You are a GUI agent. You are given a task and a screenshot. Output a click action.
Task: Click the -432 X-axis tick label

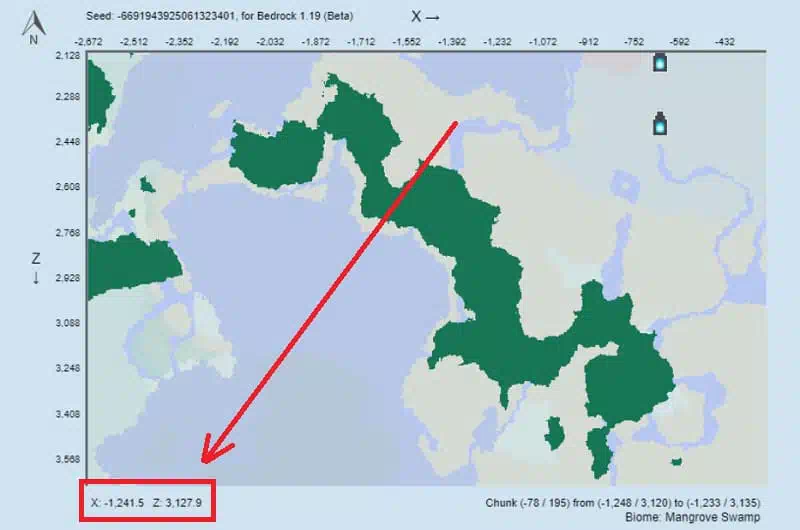tap(724, 42)
